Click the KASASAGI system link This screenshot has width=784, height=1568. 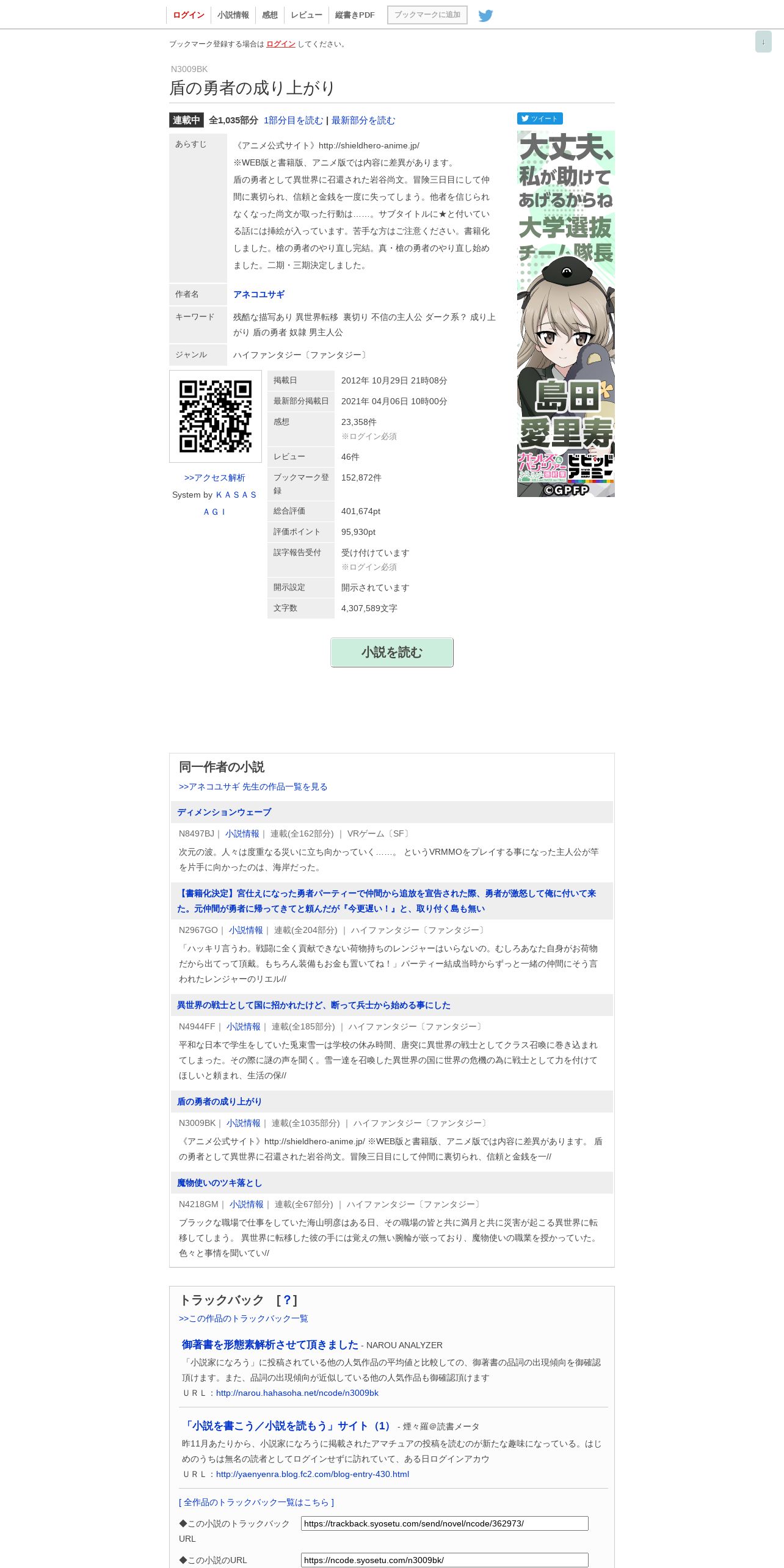[x=215, y=503]
